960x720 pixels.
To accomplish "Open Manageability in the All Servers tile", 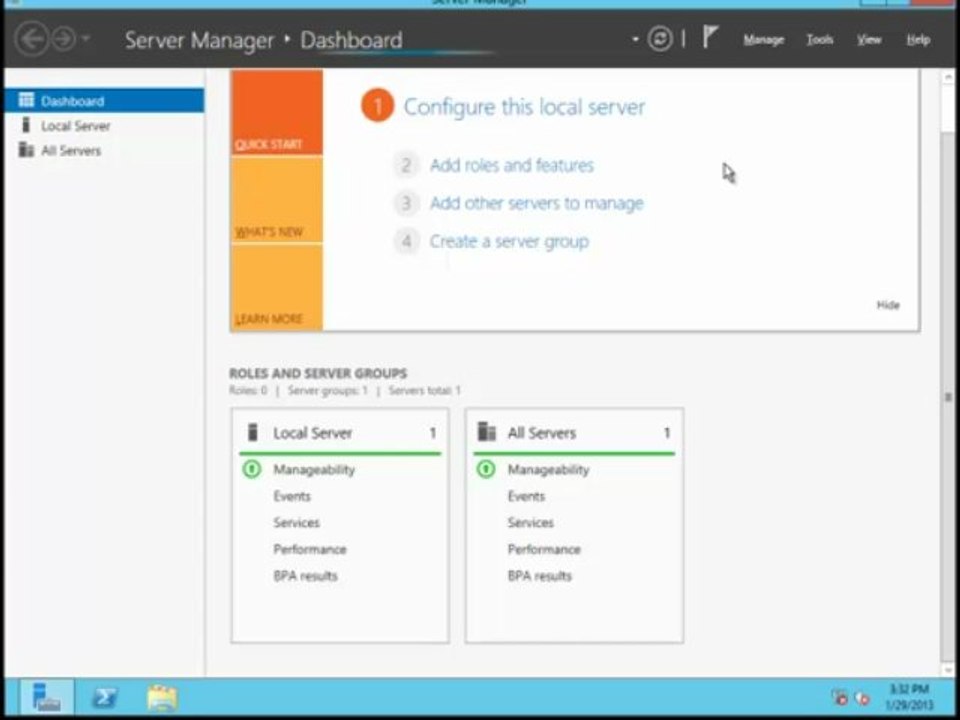I will [x=549, y=470].
